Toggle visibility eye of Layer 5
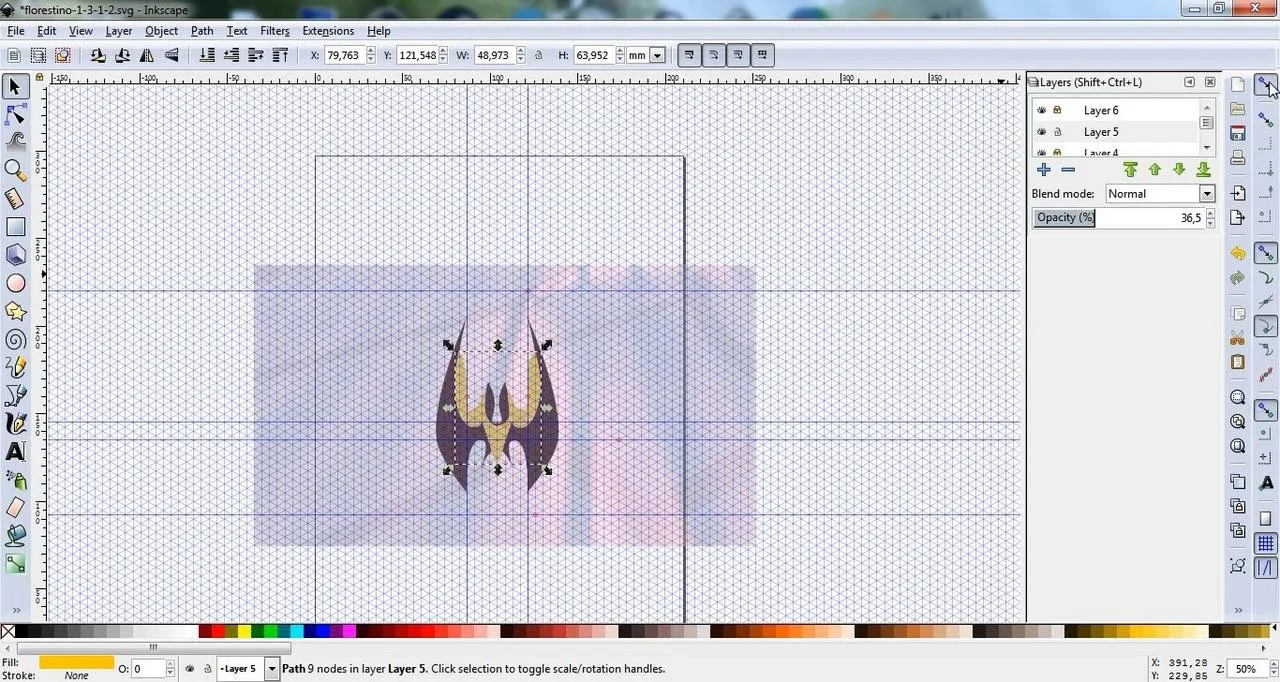This screenshot has width=1280, height=682. [1041, 132]
